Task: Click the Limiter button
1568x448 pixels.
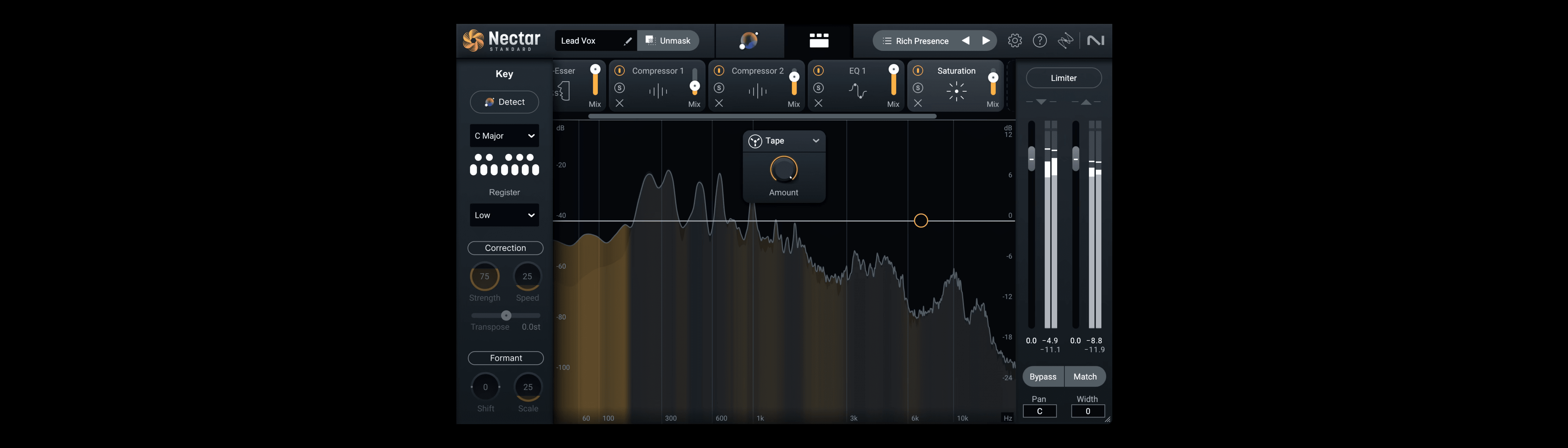Action: point(1063,78)
